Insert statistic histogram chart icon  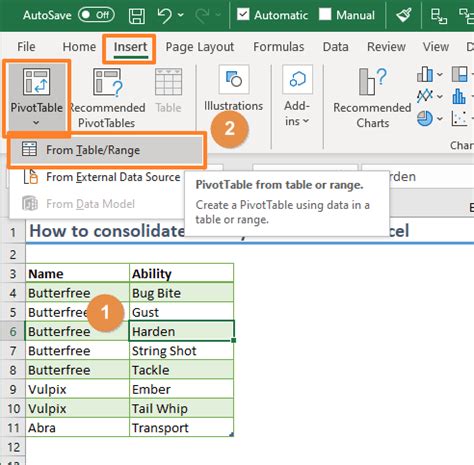459,96
